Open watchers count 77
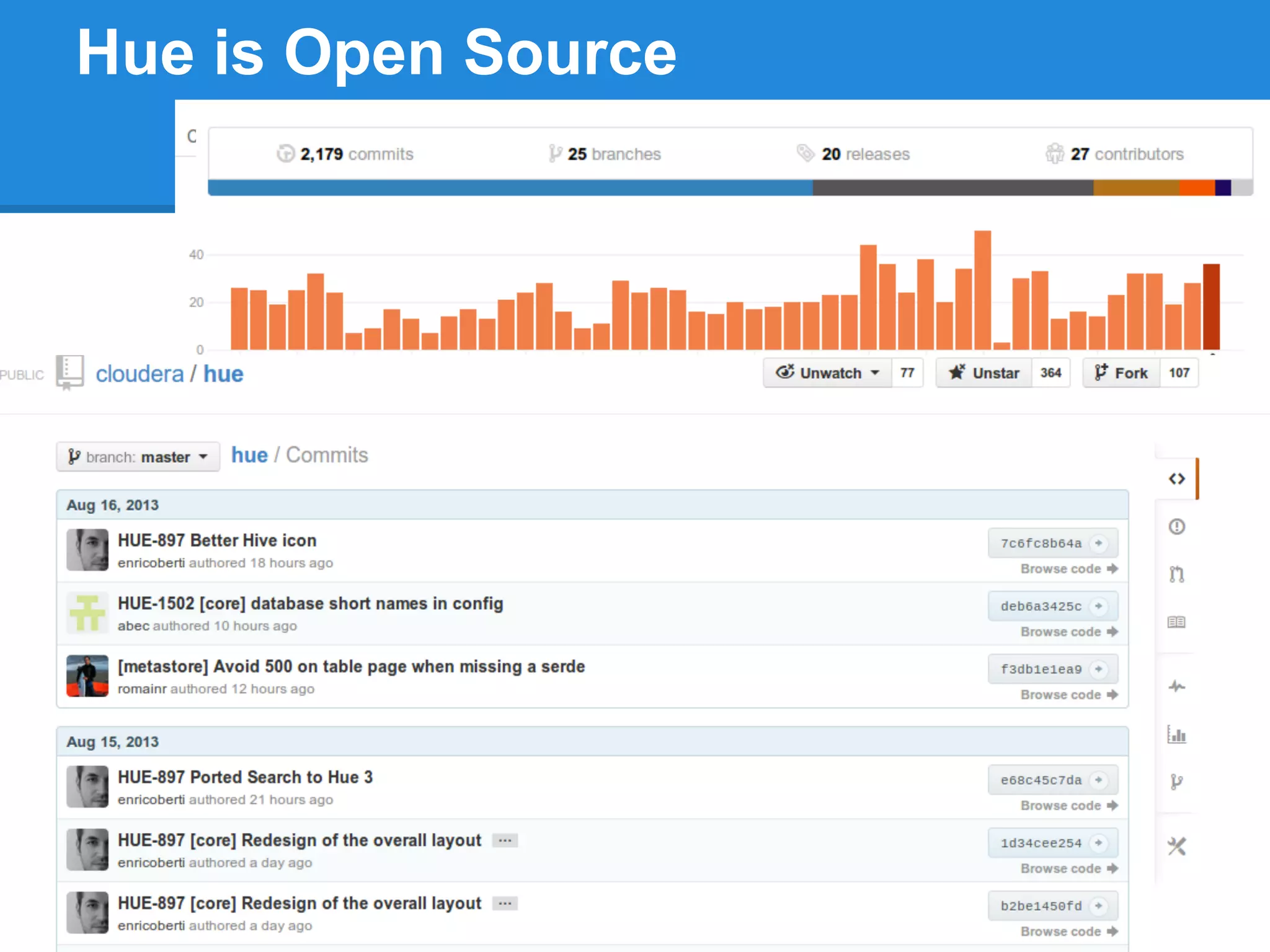1270x952 pixels. [x=907, y=373]
